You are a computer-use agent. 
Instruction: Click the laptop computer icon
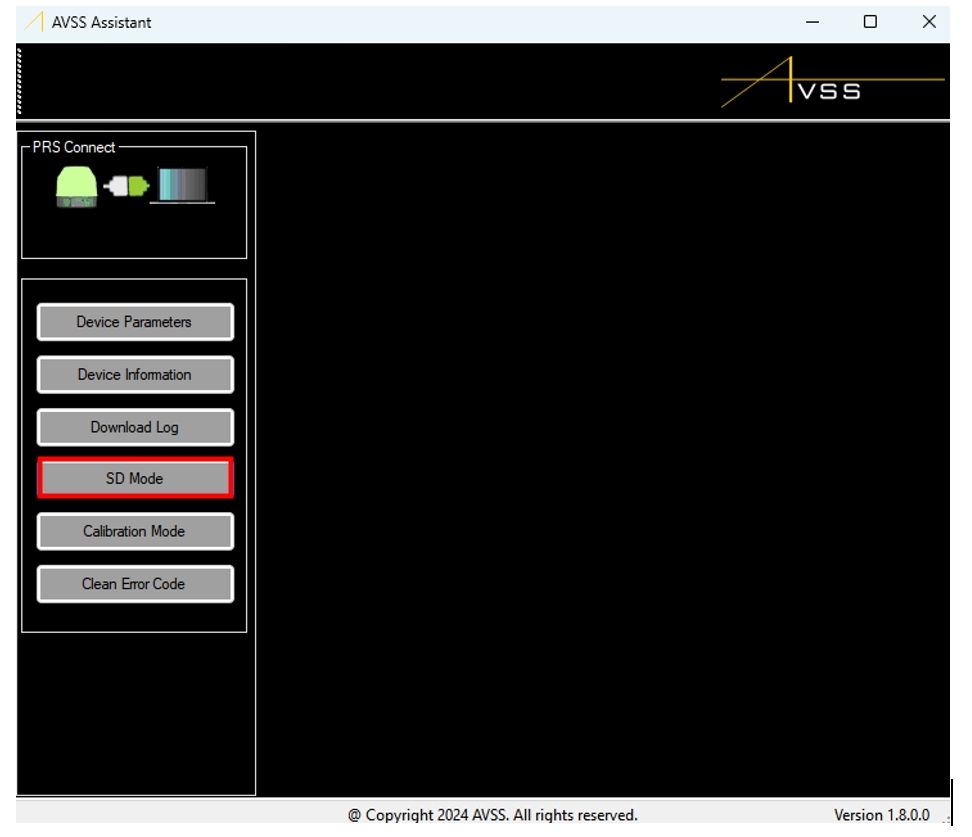tap(182, 186)
